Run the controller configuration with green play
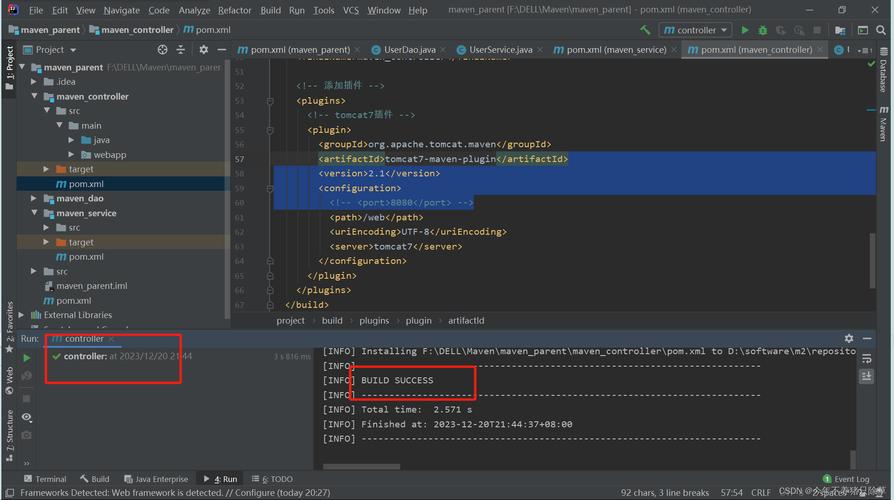Viewport: 894px width, 500px height. (745, 30)
